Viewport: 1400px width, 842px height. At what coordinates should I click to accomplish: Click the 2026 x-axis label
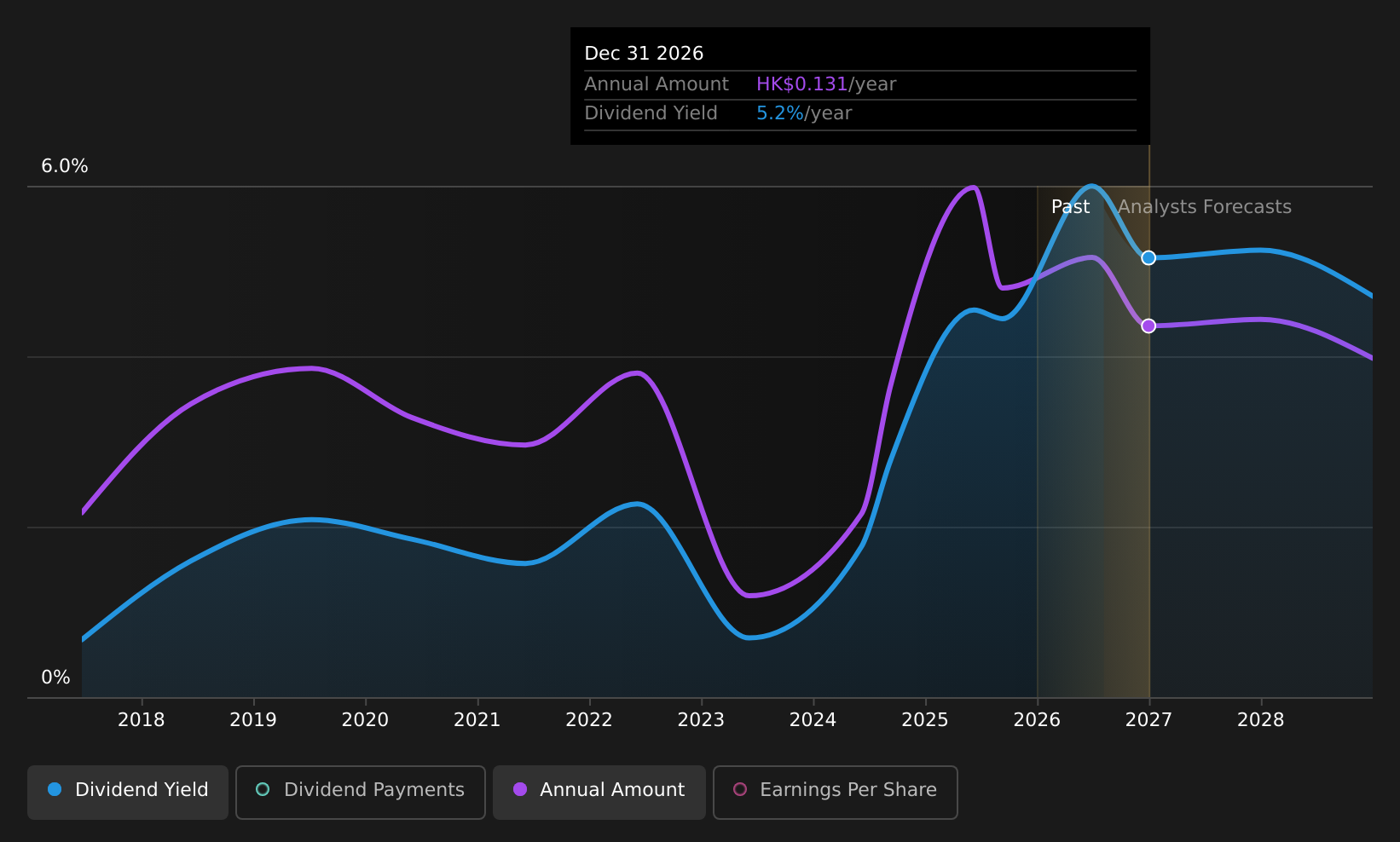click(1037, 720)
